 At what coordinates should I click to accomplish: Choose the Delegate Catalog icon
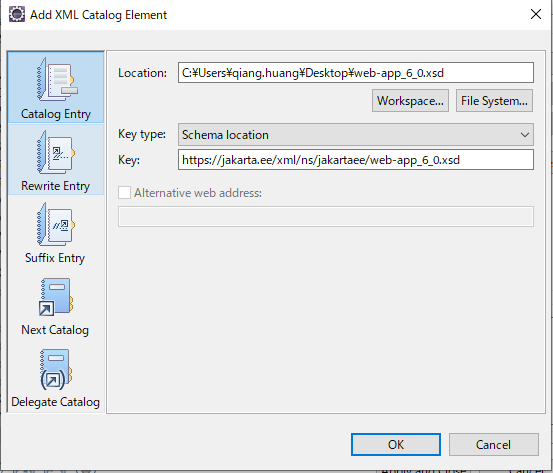pos(56,369)
